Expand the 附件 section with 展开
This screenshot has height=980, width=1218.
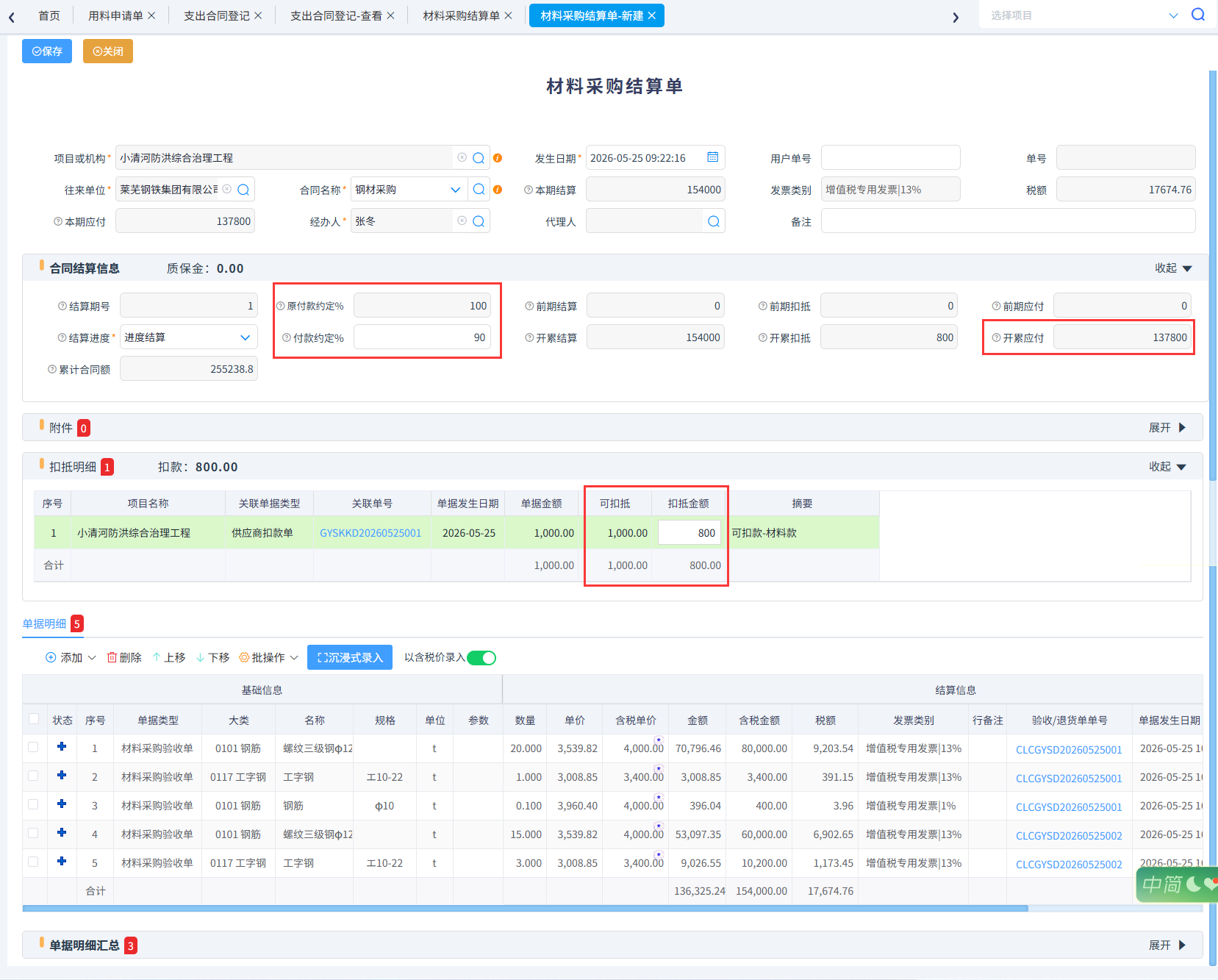tap(1167, 428)
